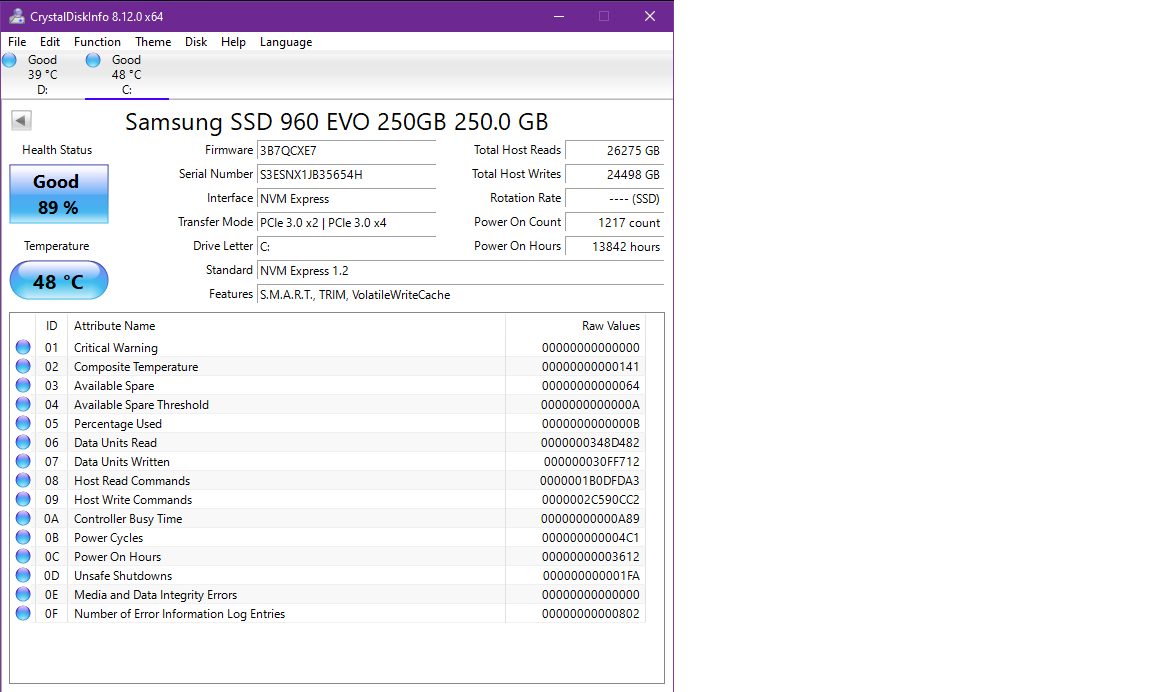Select the C: drive tab at 48 °C

(126, 75)
